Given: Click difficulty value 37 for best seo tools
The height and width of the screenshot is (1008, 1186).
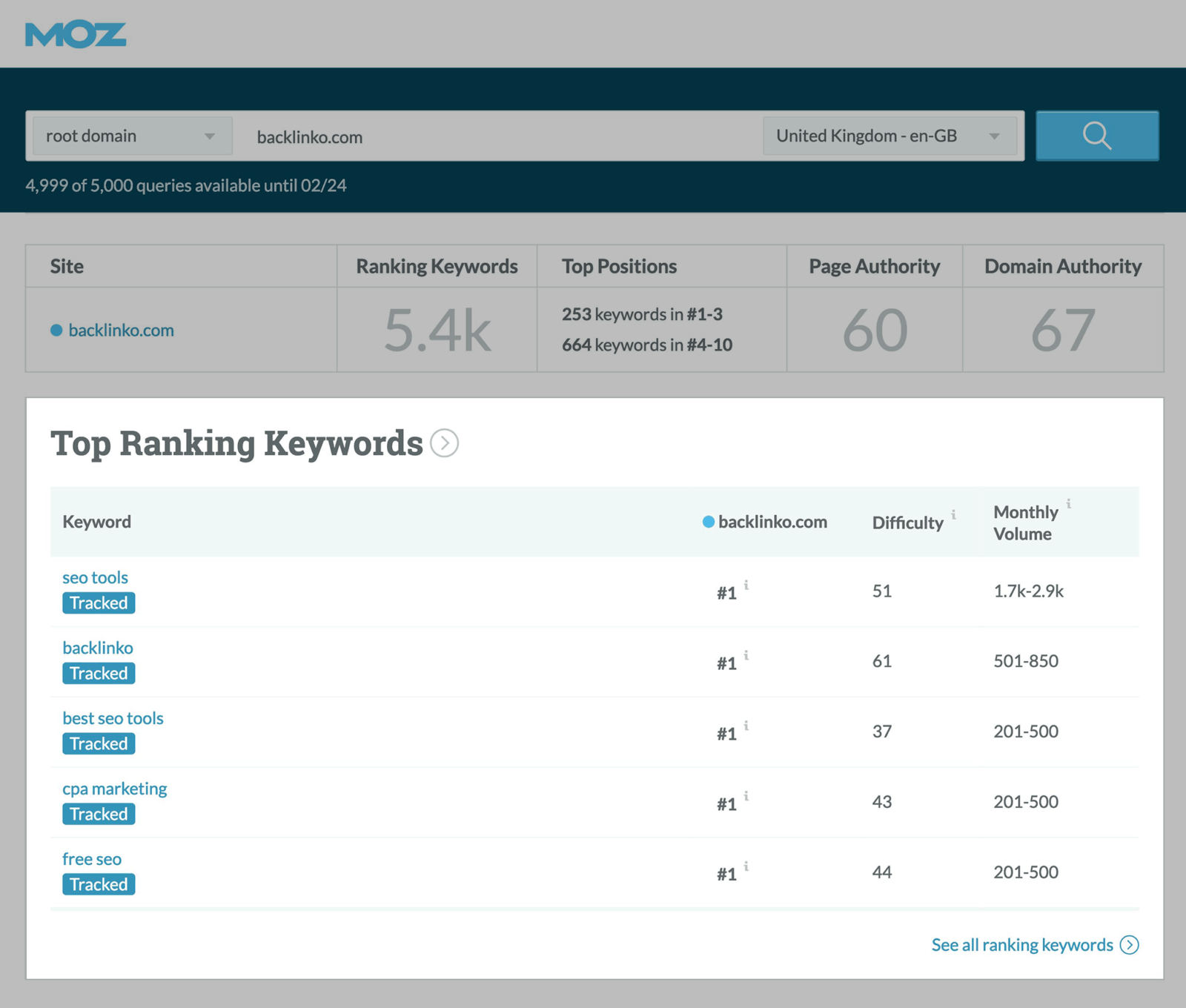Looking at the screenshot, I should pyautogui.click(x=882, y=732).
